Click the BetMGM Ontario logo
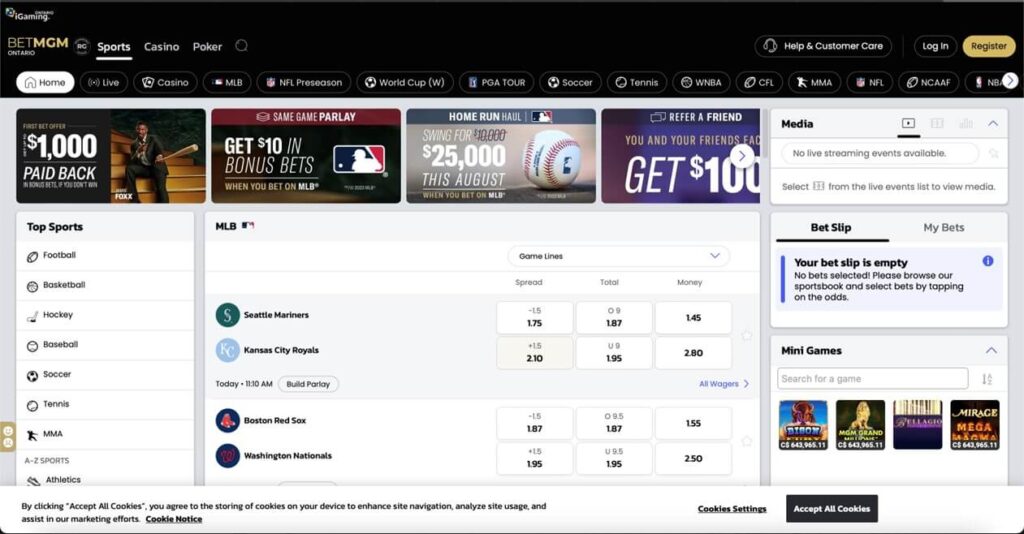Viewport: 1024px width, 534px height. click(38, 46)
